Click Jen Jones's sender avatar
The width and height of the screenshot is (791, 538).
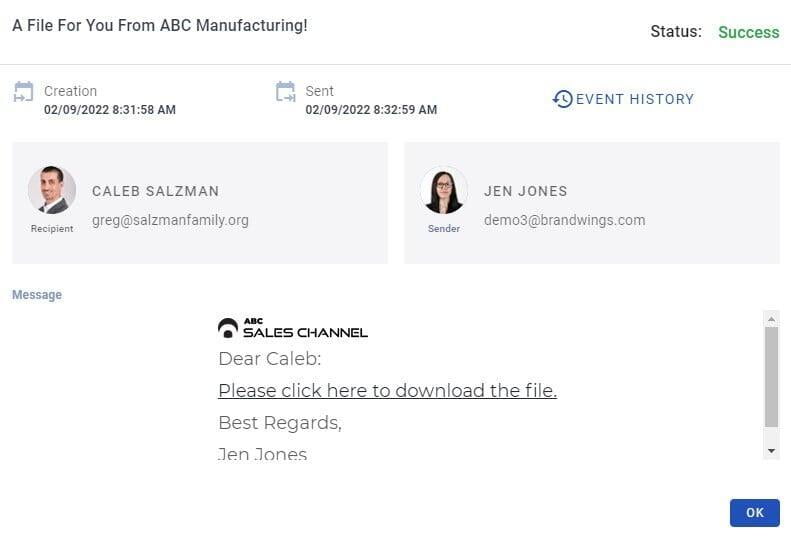point(444,190)
